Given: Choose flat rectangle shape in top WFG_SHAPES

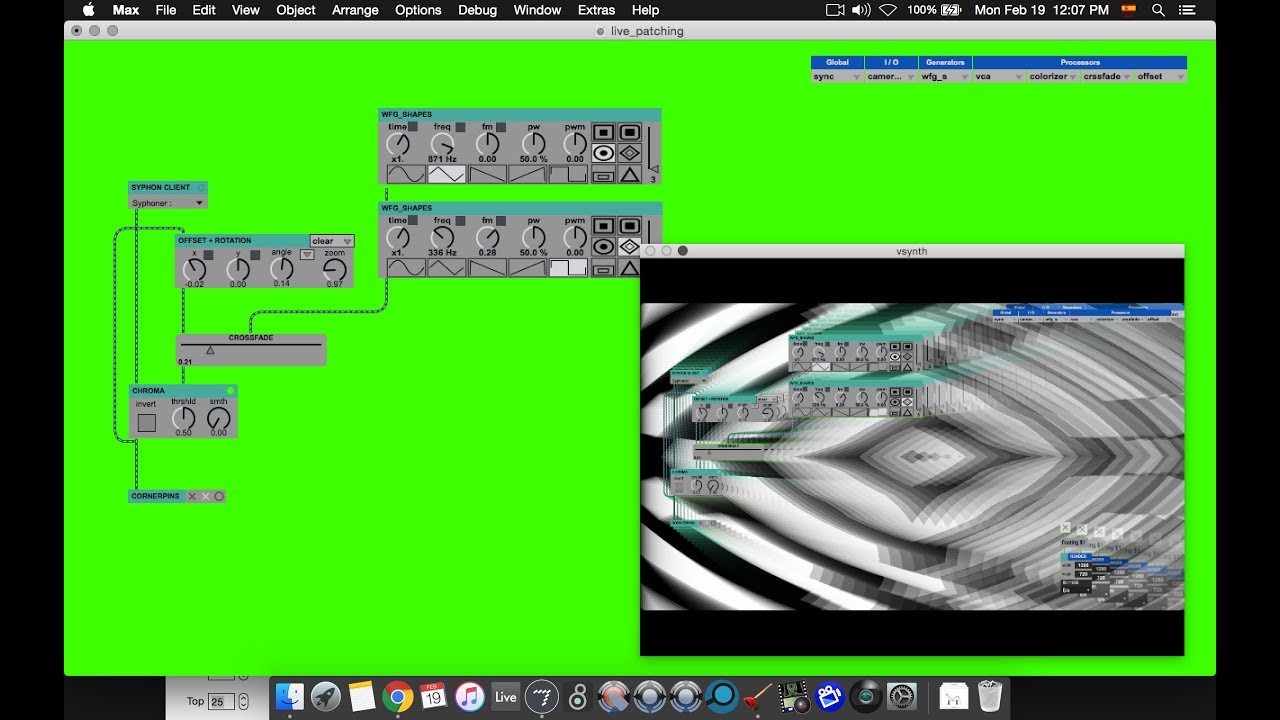Looking at the screenshot, I should point(603,175).
